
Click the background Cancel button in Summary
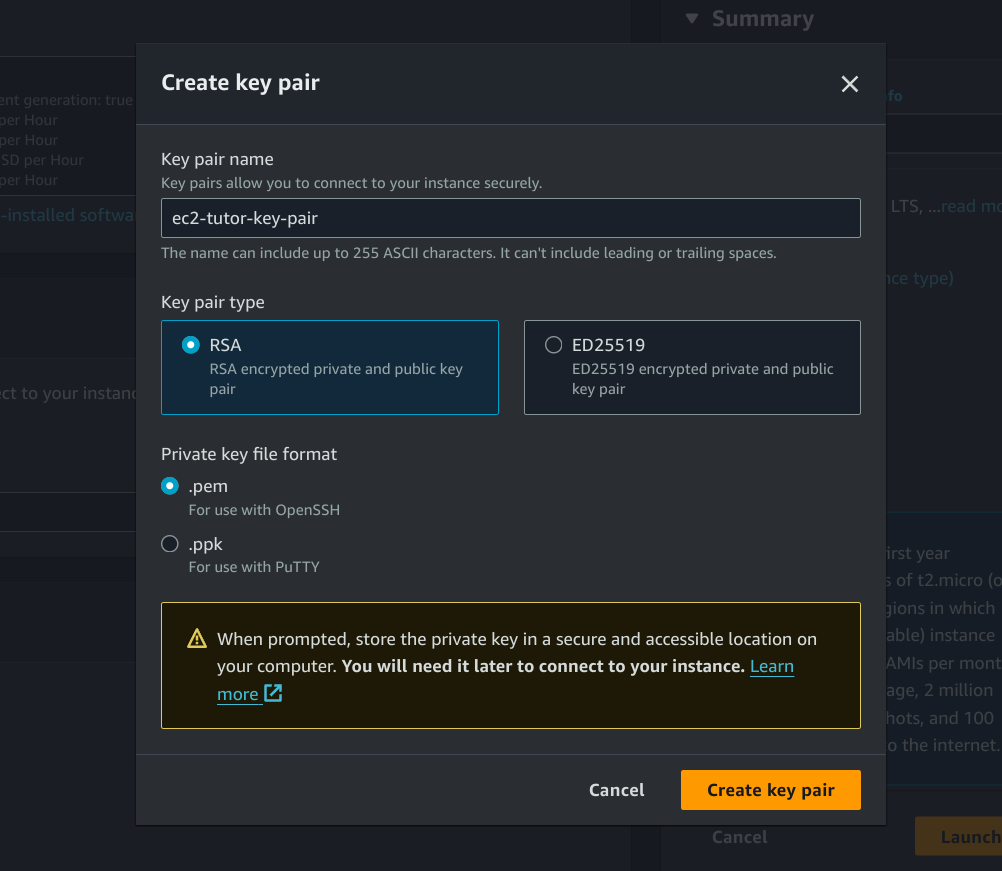tap(739, 836)
